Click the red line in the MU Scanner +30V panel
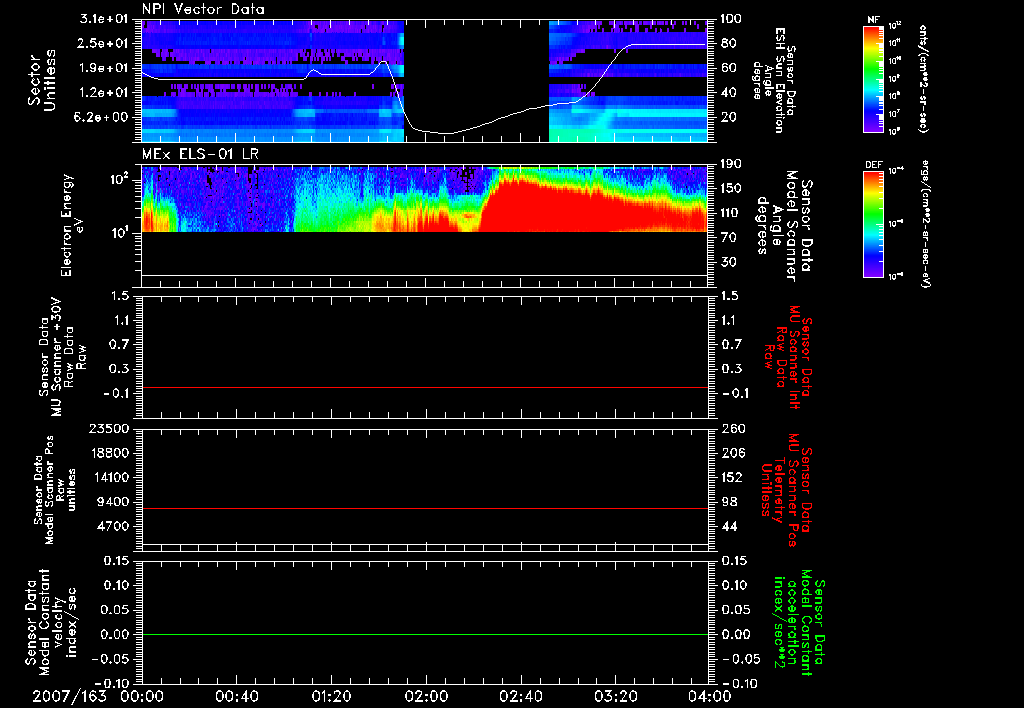Viewport: 1024px width, 708px height. point(424,387)
